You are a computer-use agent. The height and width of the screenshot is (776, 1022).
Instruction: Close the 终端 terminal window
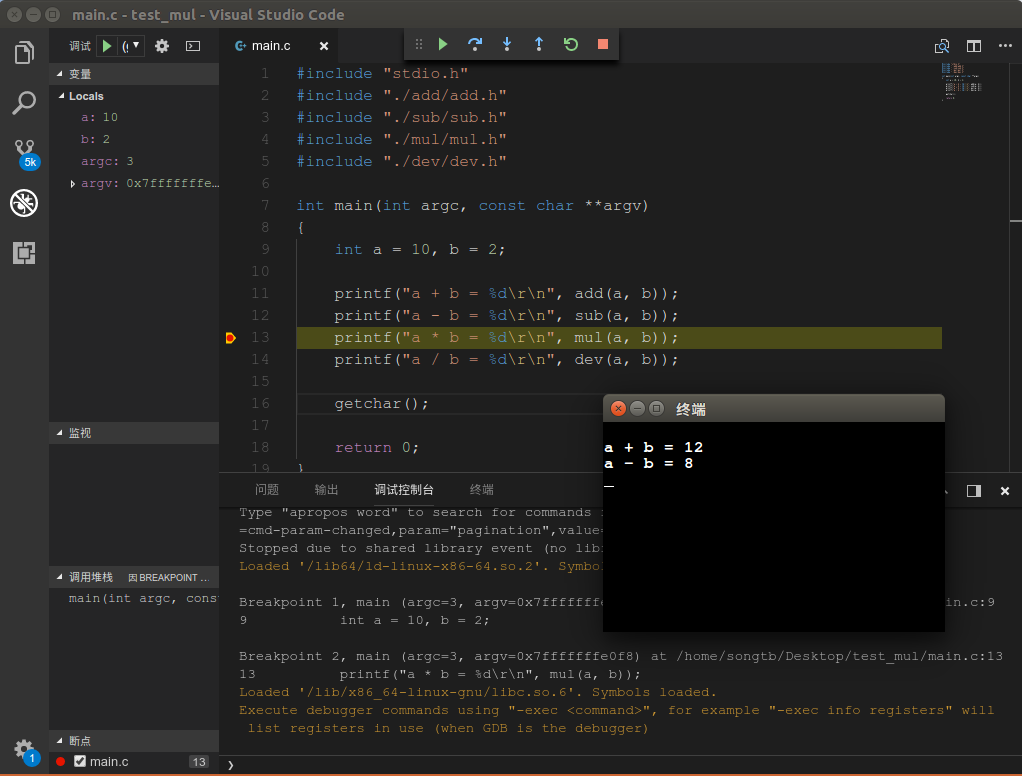point(619,409)
